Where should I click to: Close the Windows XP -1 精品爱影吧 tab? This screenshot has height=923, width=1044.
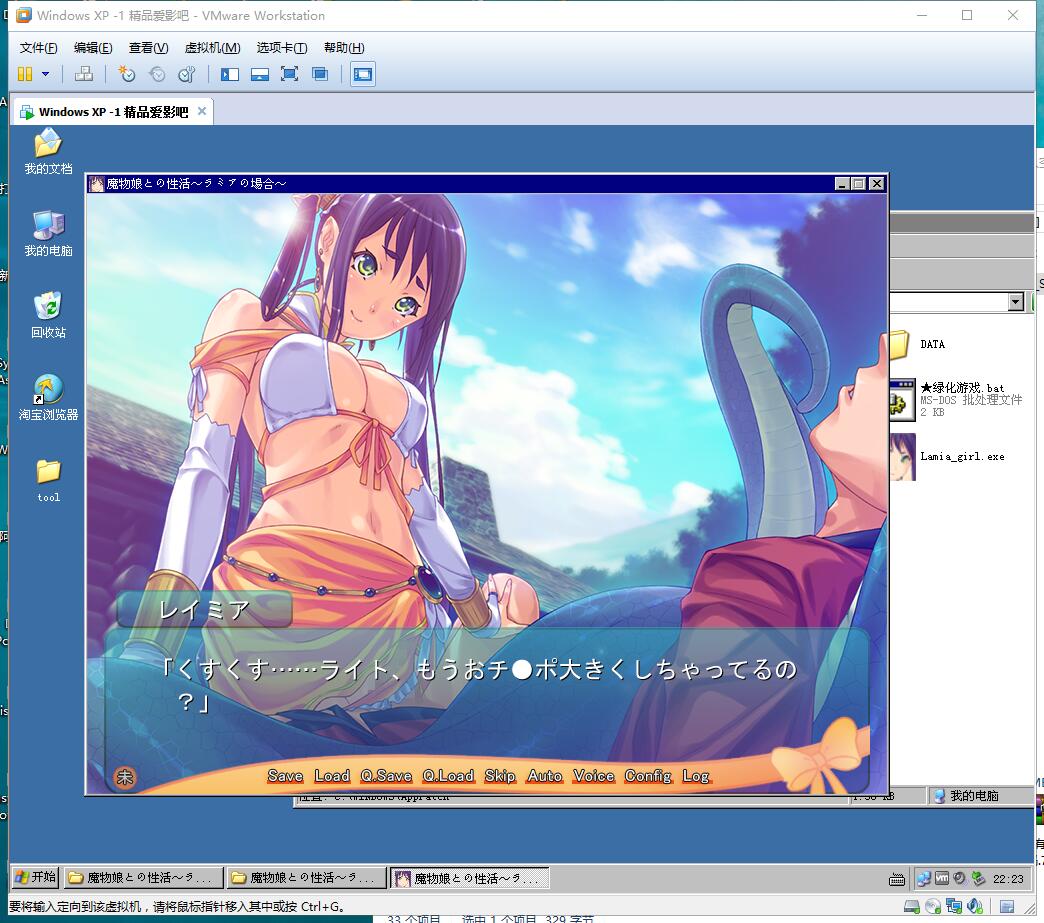point(202,111)
